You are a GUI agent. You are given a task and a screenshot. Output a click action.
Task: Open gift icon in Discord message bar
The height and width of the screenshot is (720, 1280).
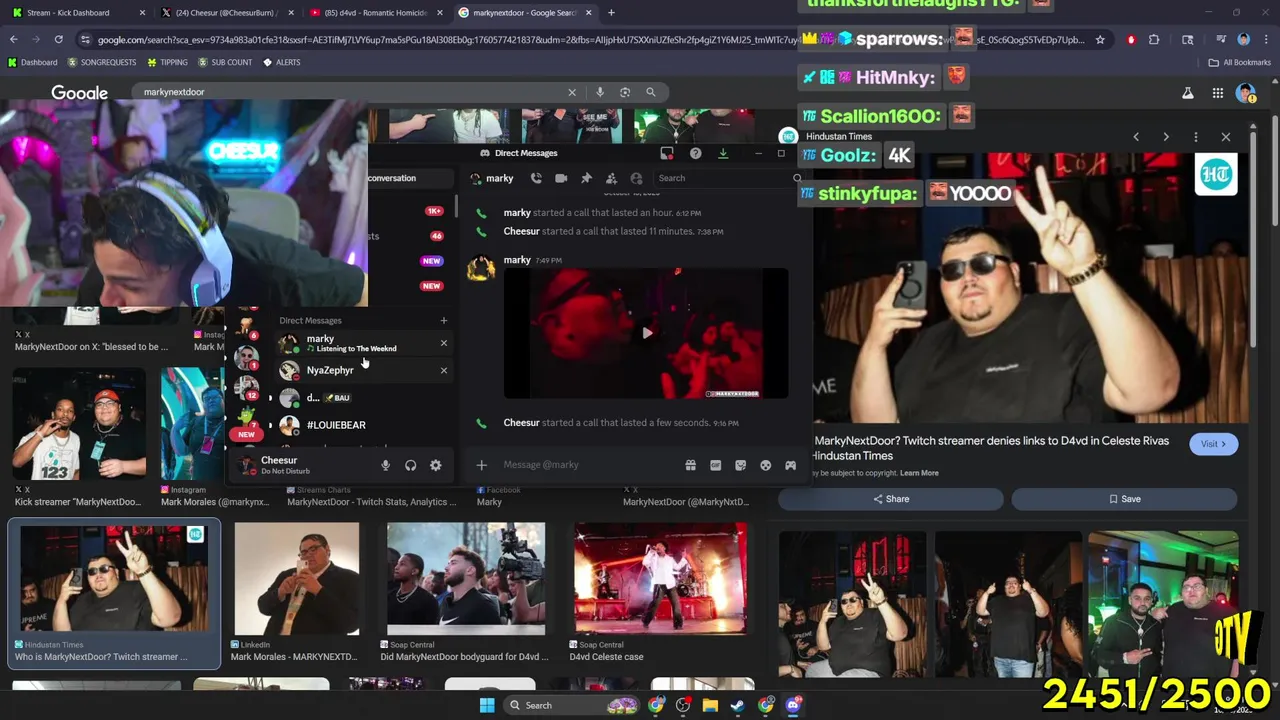pos(690,465)
